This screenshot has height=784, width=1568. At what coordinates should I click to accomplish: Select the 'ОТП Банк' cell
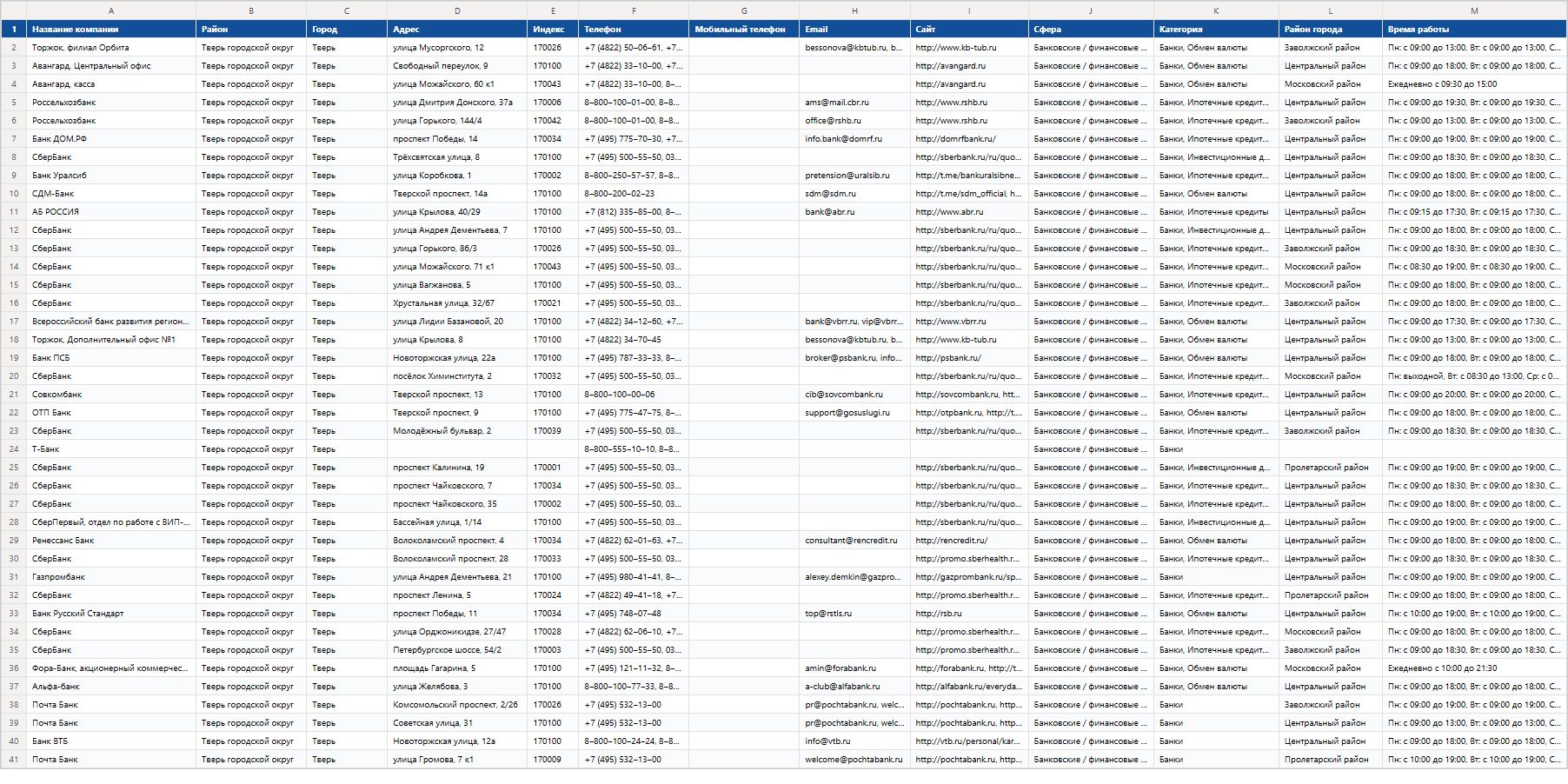click(x=111, y=413)
